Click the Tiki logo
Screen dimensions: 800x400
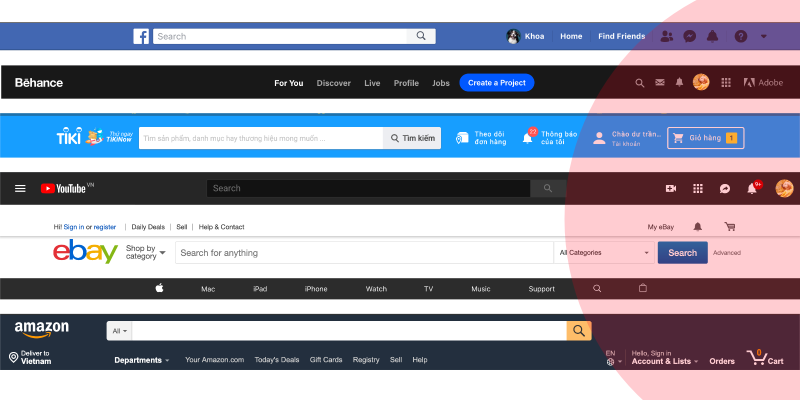[x=68, y=137]
